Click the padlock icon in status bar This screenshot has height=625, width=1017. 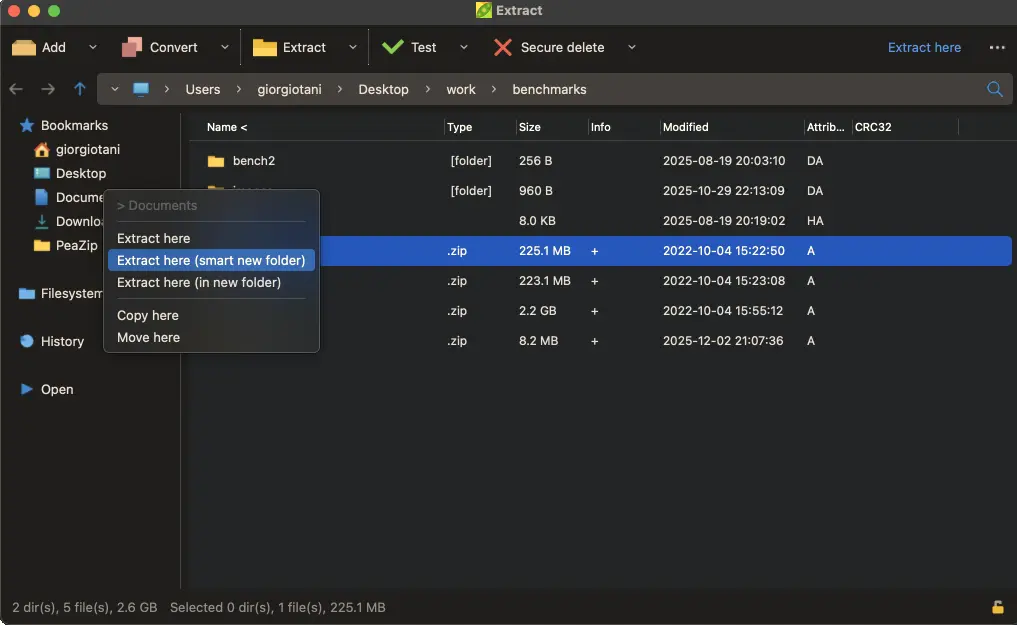997,607
